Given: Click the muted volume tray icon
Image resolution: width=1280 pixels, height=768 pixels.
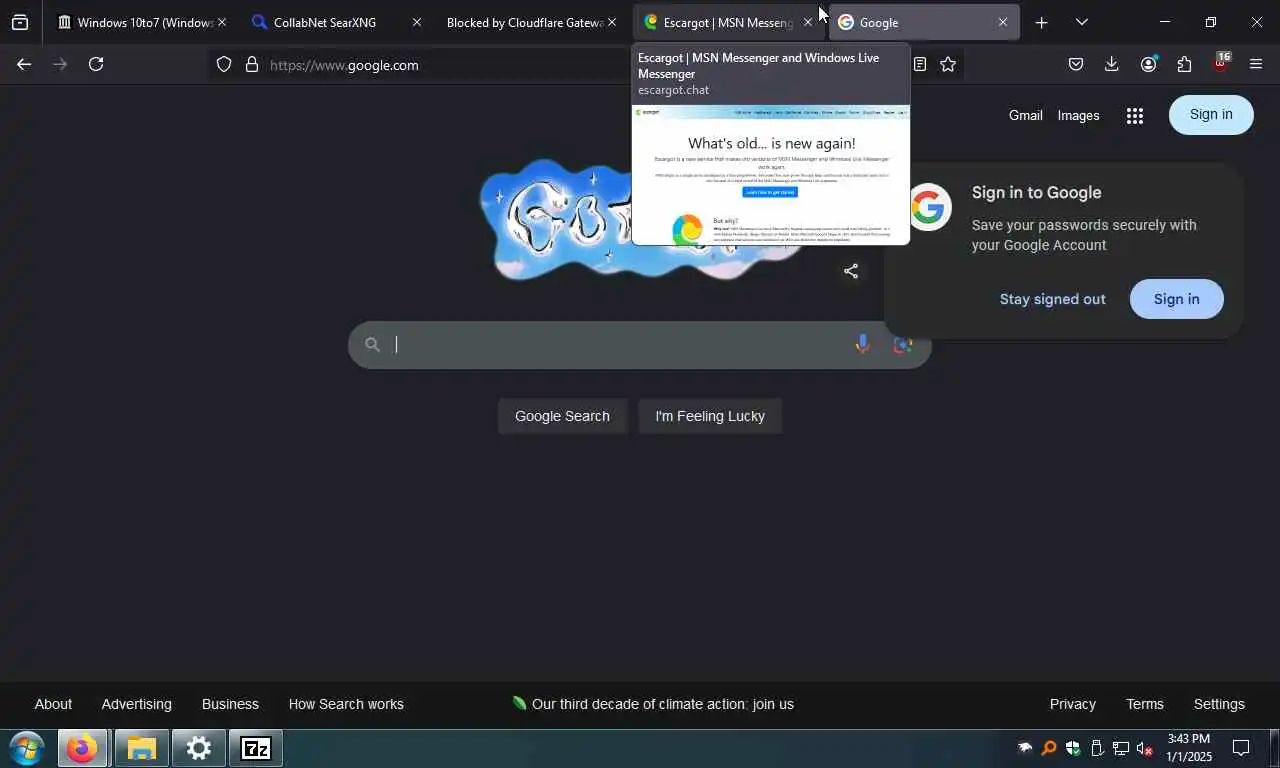Looking at the screenshot, I should pyautogui.click(x=1146, y=748).
